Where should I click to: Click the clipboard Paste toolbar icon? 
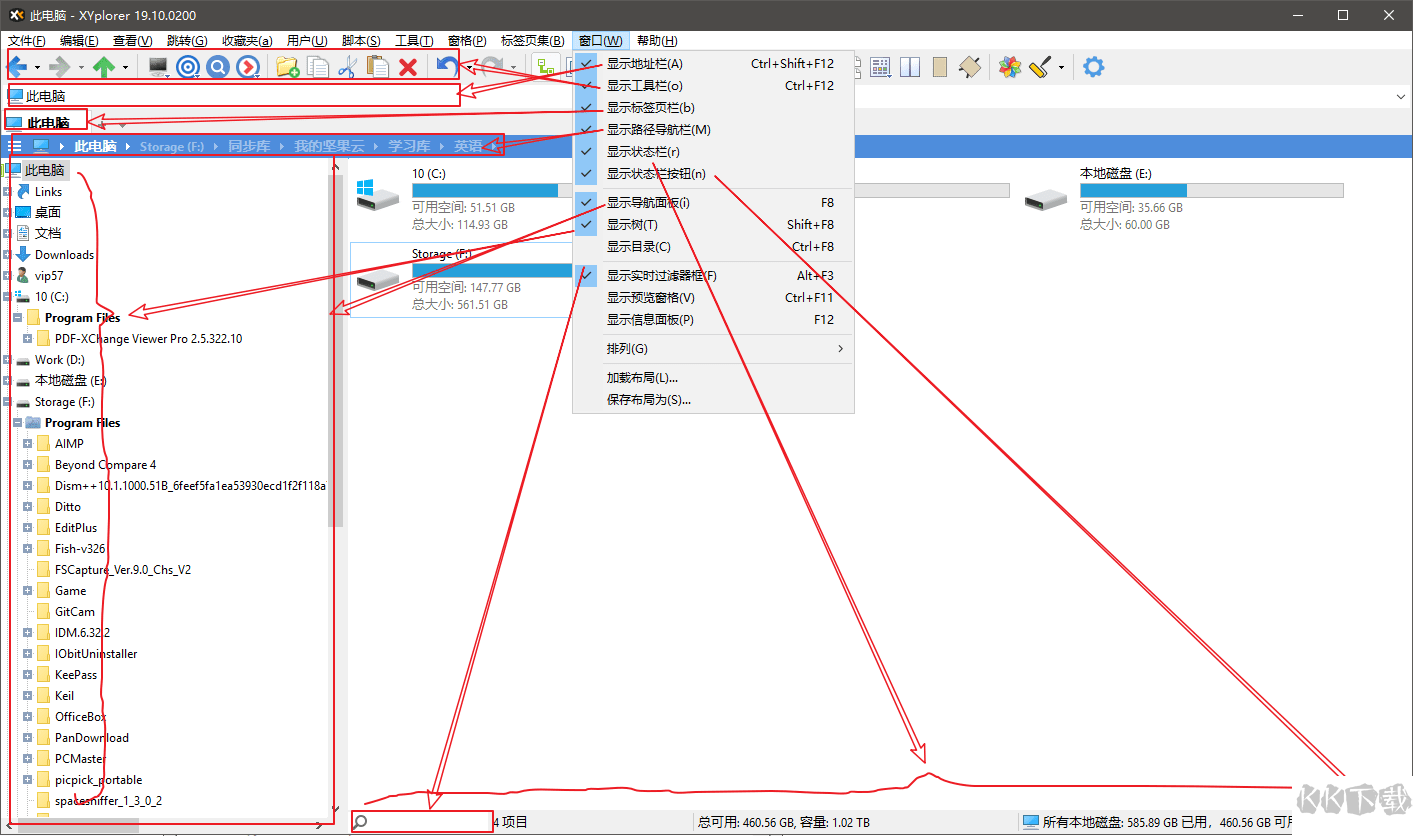pyautogui.click(x=378, y=67)
